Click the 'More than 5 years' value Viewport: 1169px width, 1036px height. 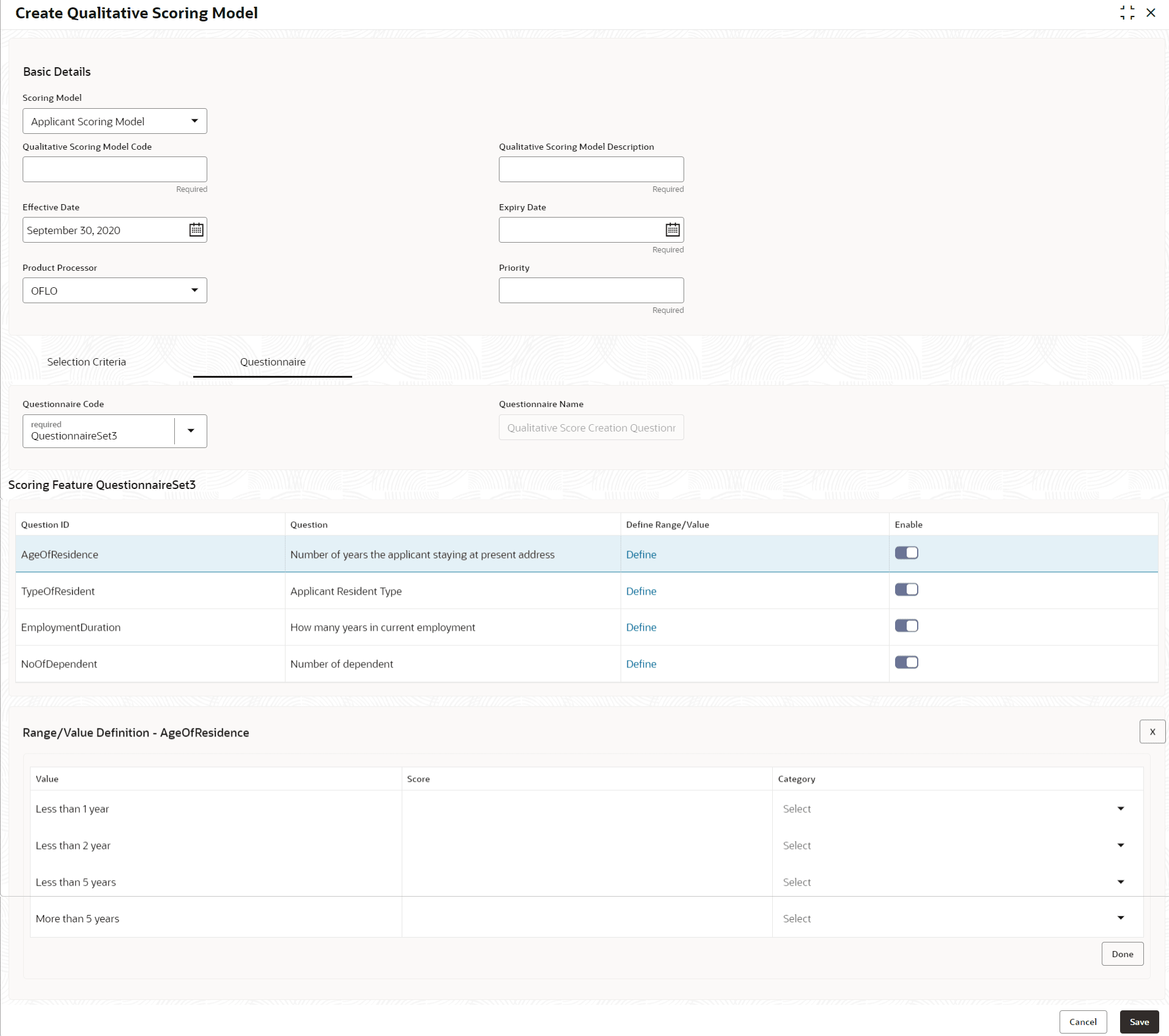pos(78,919)
